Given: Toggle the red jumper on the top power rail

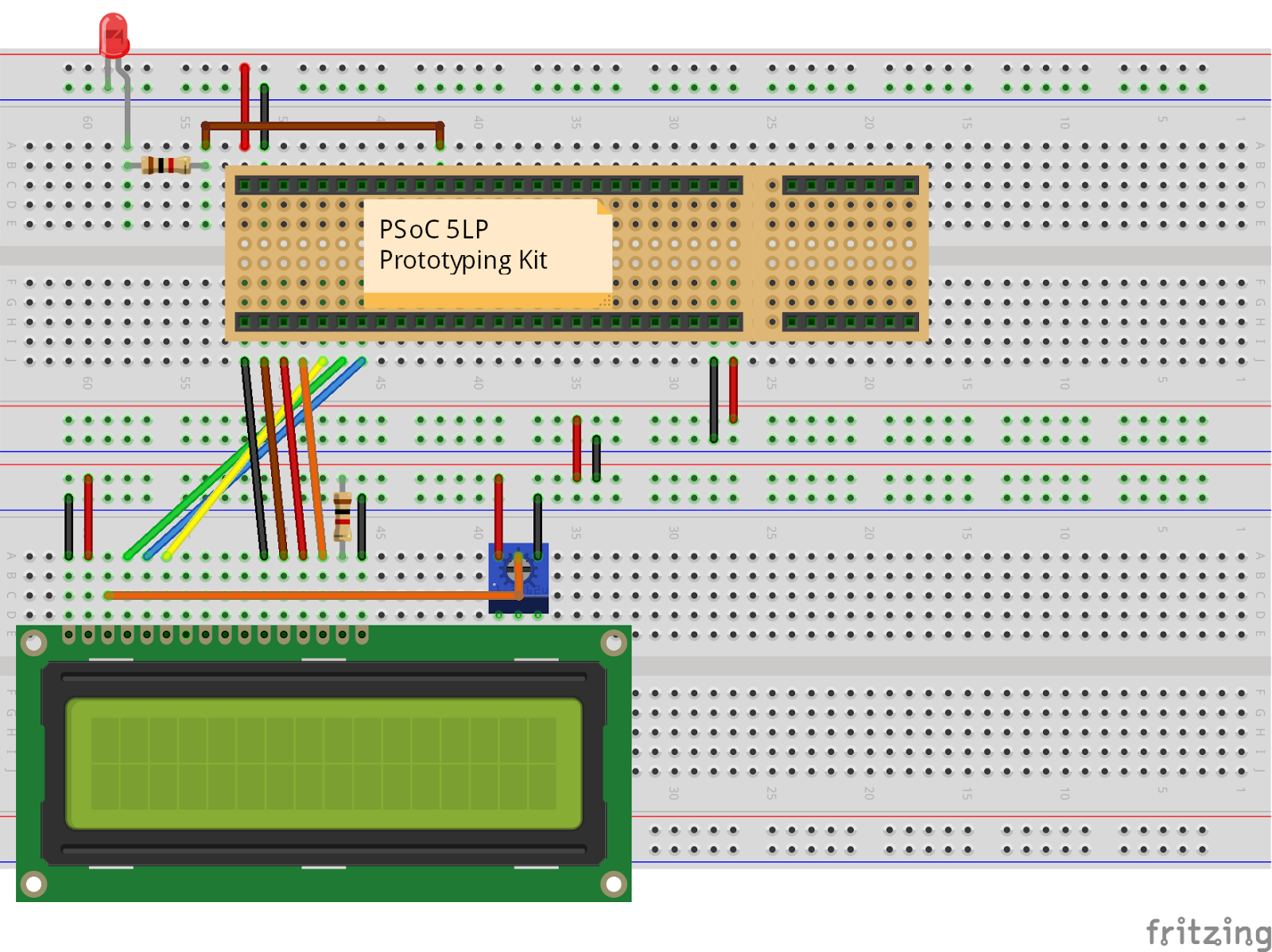Looking at the screenshot, I should (x=243, y=103).
